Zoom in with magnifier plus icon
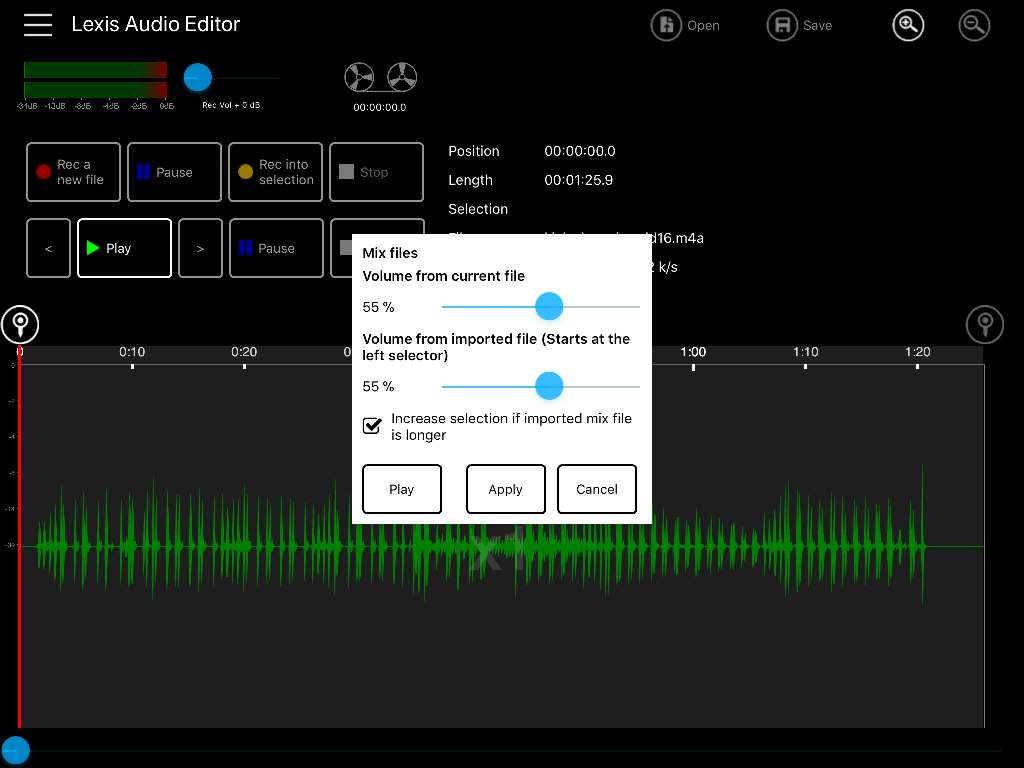The height and width of the screenshot is (768, 1024). pos(908,25)
